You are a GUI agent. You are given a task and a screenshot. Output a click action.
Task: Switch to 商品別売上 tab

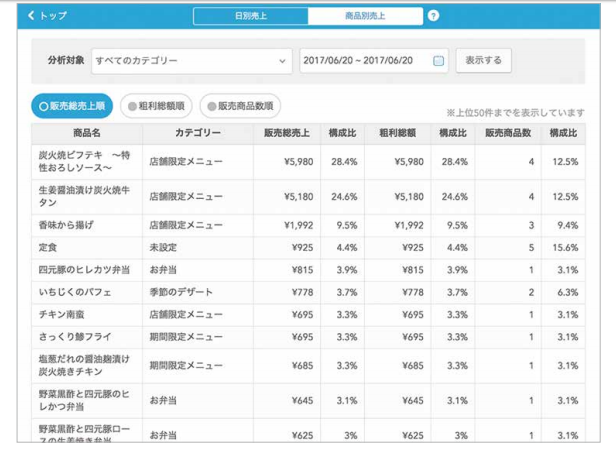click(x=365, y=16)
